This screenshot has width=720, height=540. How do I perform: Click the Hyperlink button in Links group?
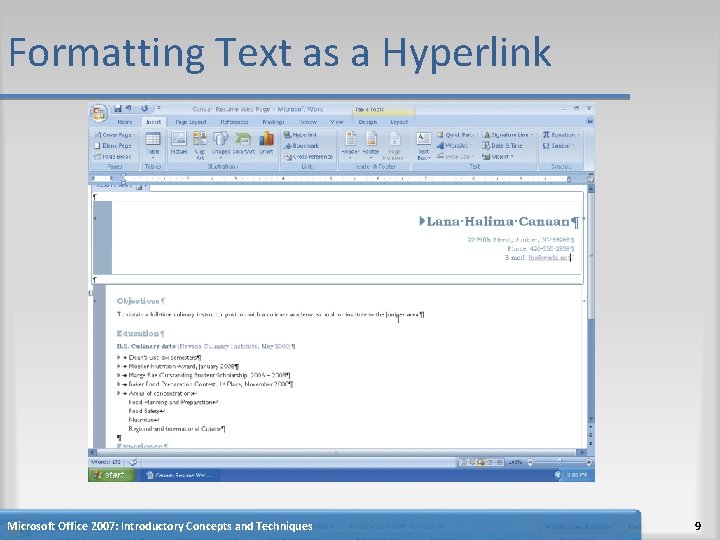(x=300, y=135)
